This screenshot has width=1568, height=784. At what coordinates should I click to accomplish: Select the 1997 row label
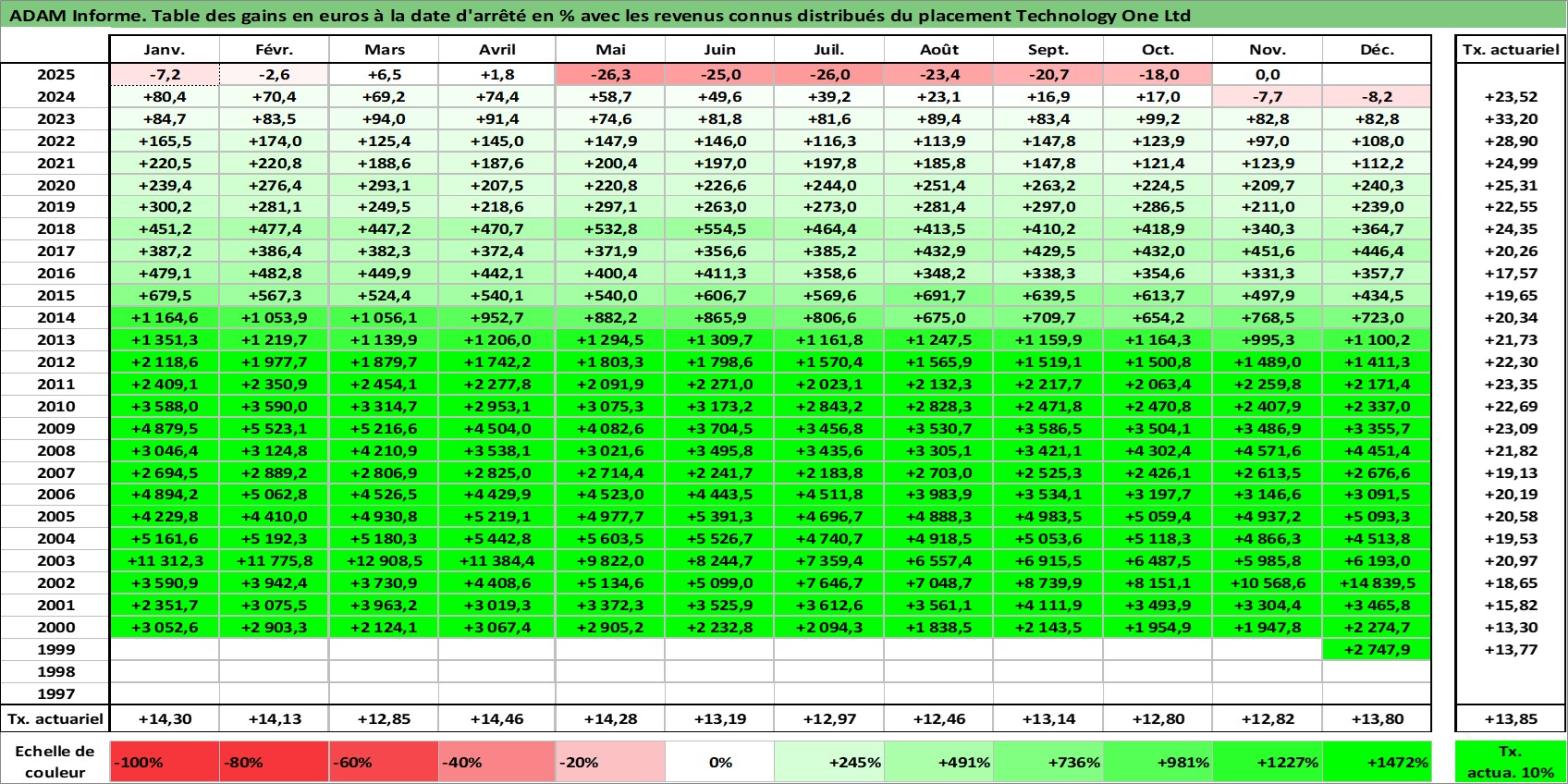tap(55, 693)
